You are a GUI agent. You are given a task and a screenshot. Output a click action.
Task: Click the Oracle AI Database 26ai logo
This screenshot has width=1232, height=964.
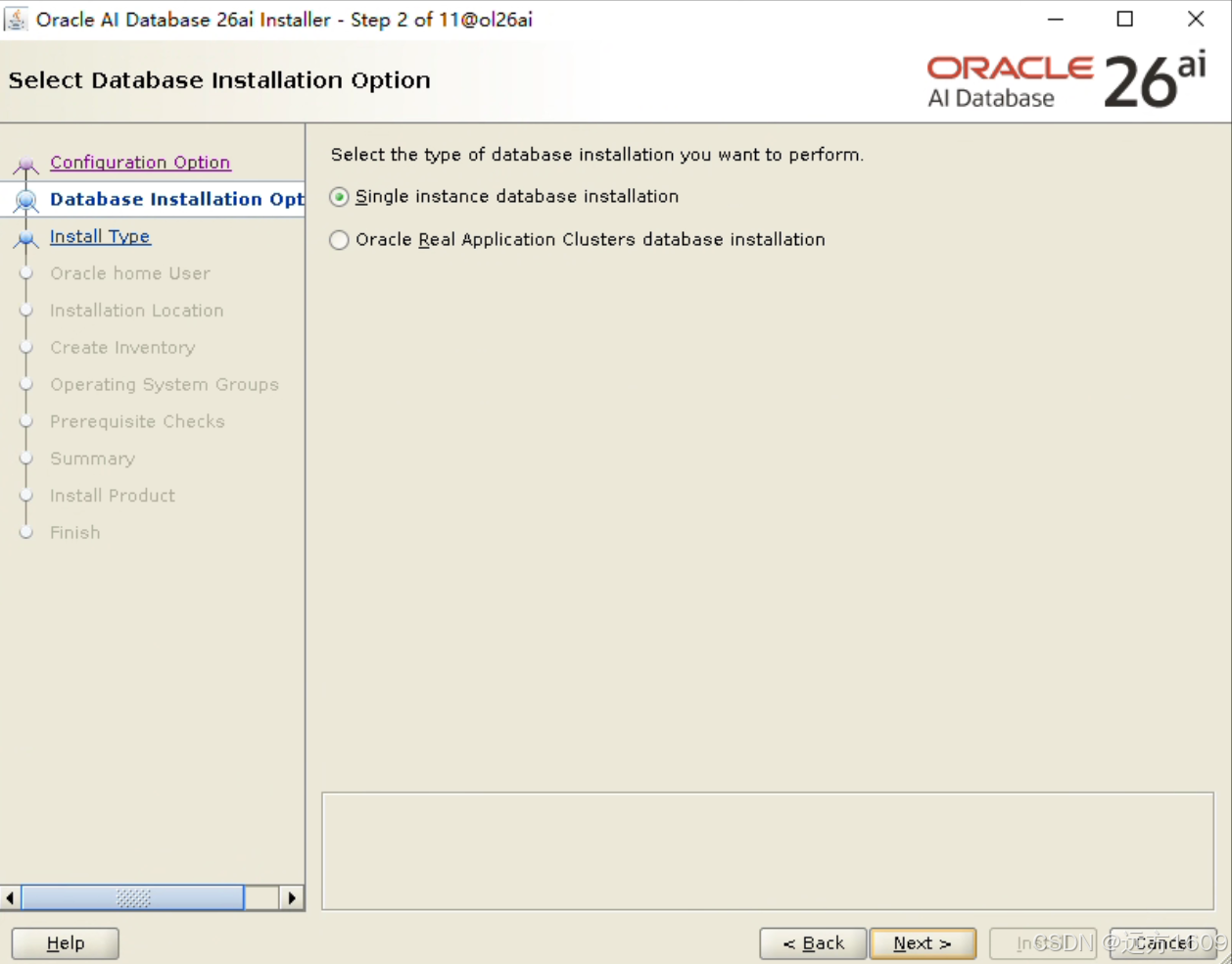(1066, 80)
